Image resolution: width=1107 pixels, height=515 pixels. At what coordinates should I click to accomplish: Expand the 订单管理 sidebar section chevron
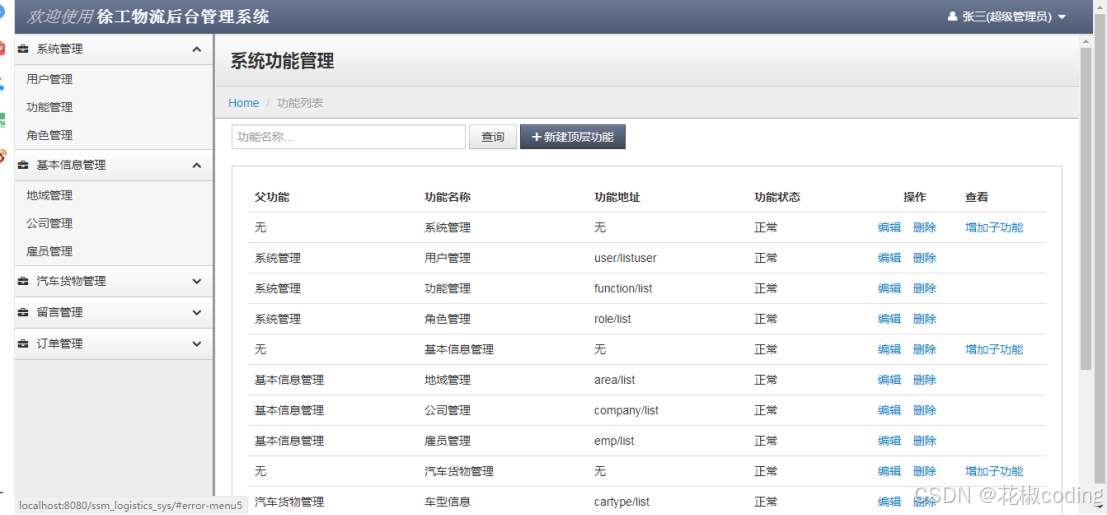coord(197,344)
